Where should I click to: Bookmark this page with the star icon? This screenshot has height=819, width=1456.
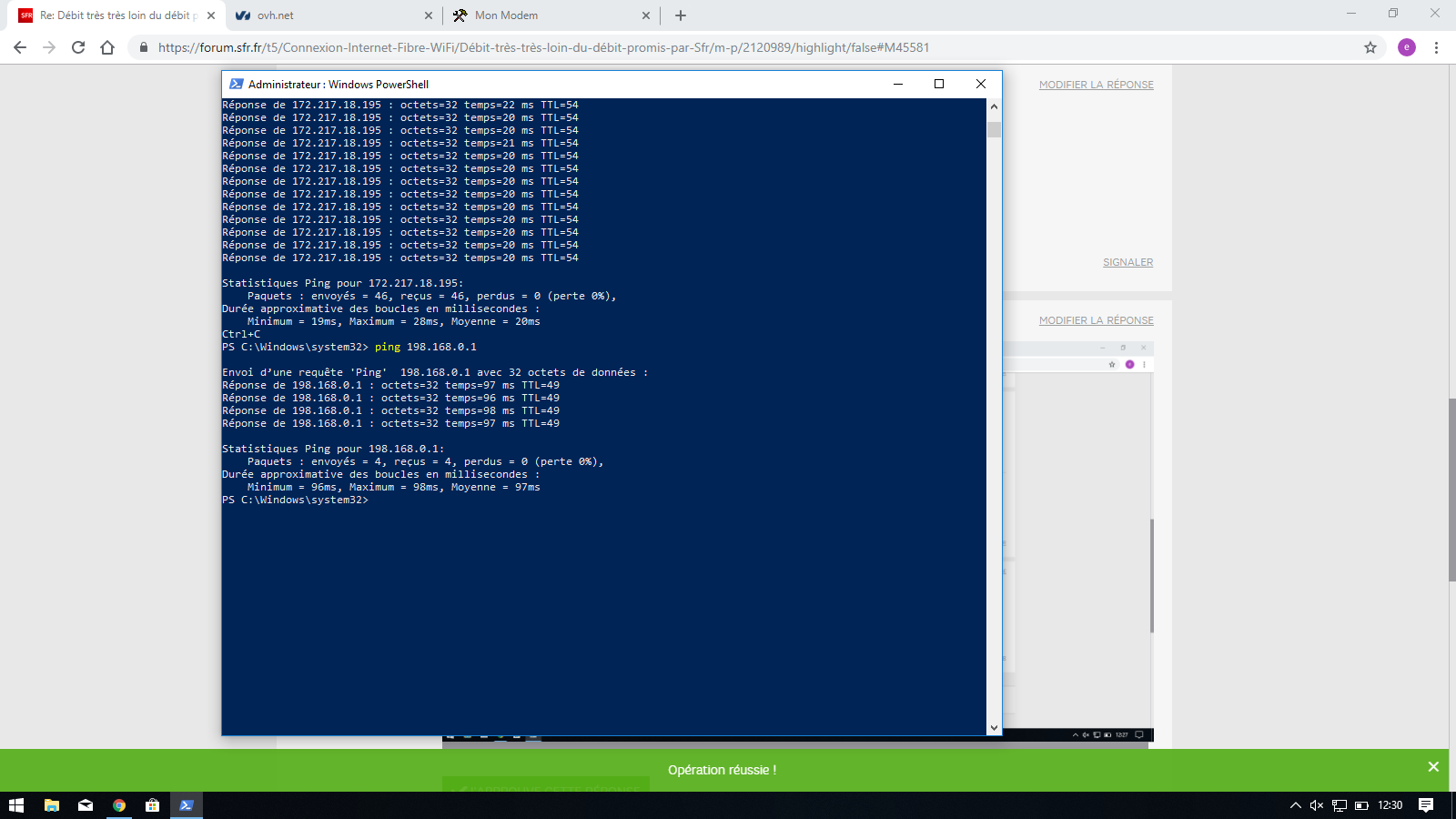[x=1370, y=47]
